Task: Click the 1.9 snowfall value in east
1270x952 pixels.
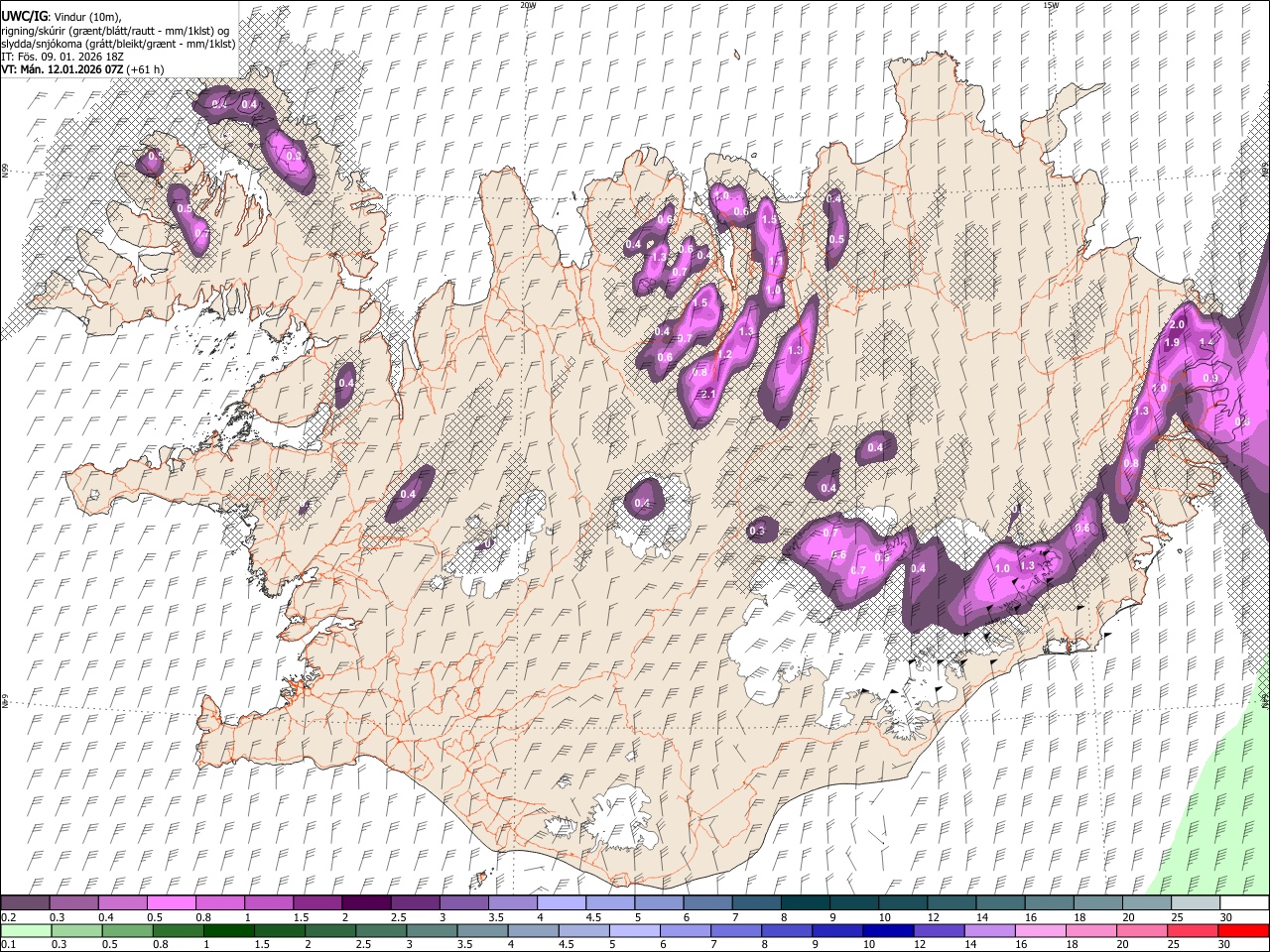Action: tap(1172, 343)
